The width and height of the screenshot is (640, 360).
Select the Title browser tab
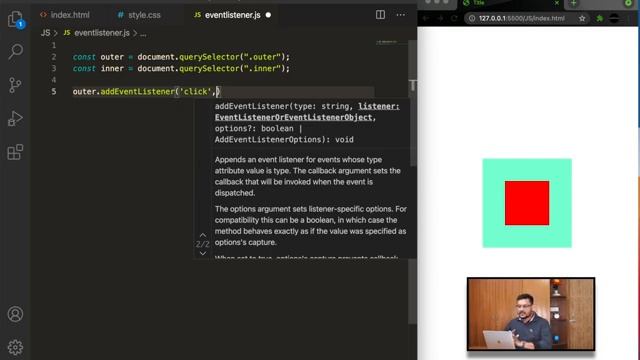coord(510,3)
